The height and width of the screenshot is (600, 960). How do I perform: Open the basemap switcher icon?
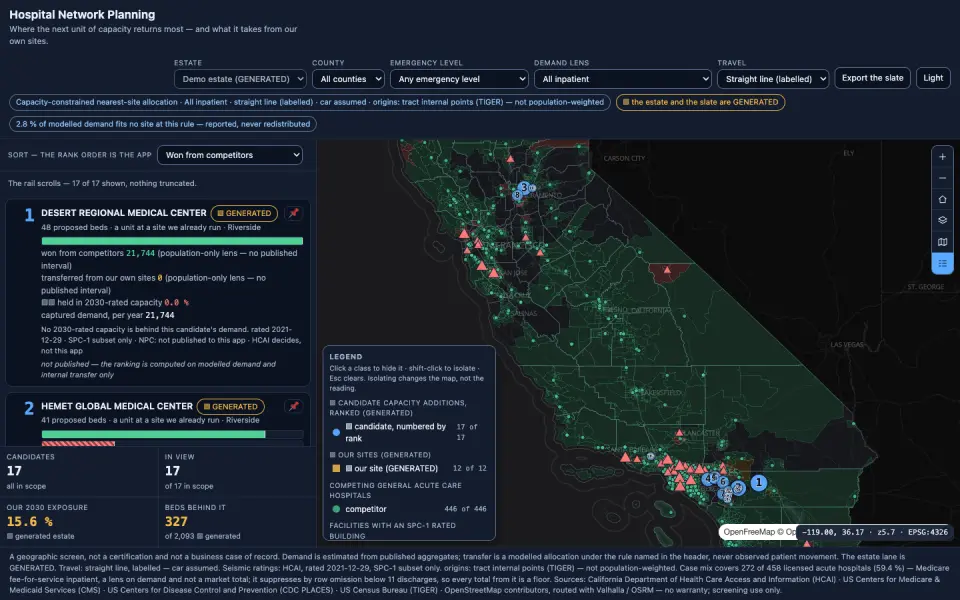tap(942, 242)
